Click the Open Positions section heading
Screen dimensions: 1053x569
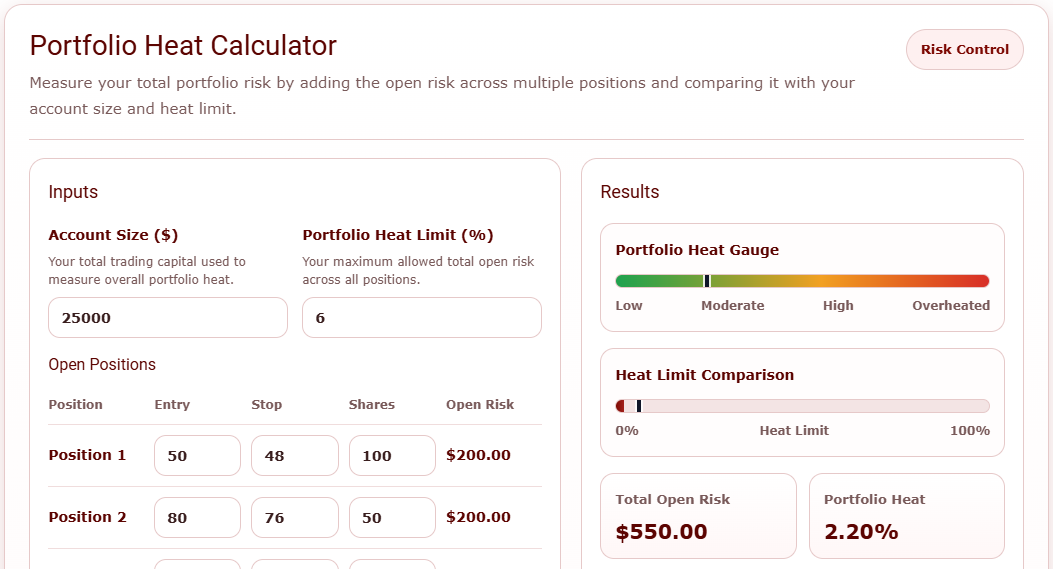102,365
